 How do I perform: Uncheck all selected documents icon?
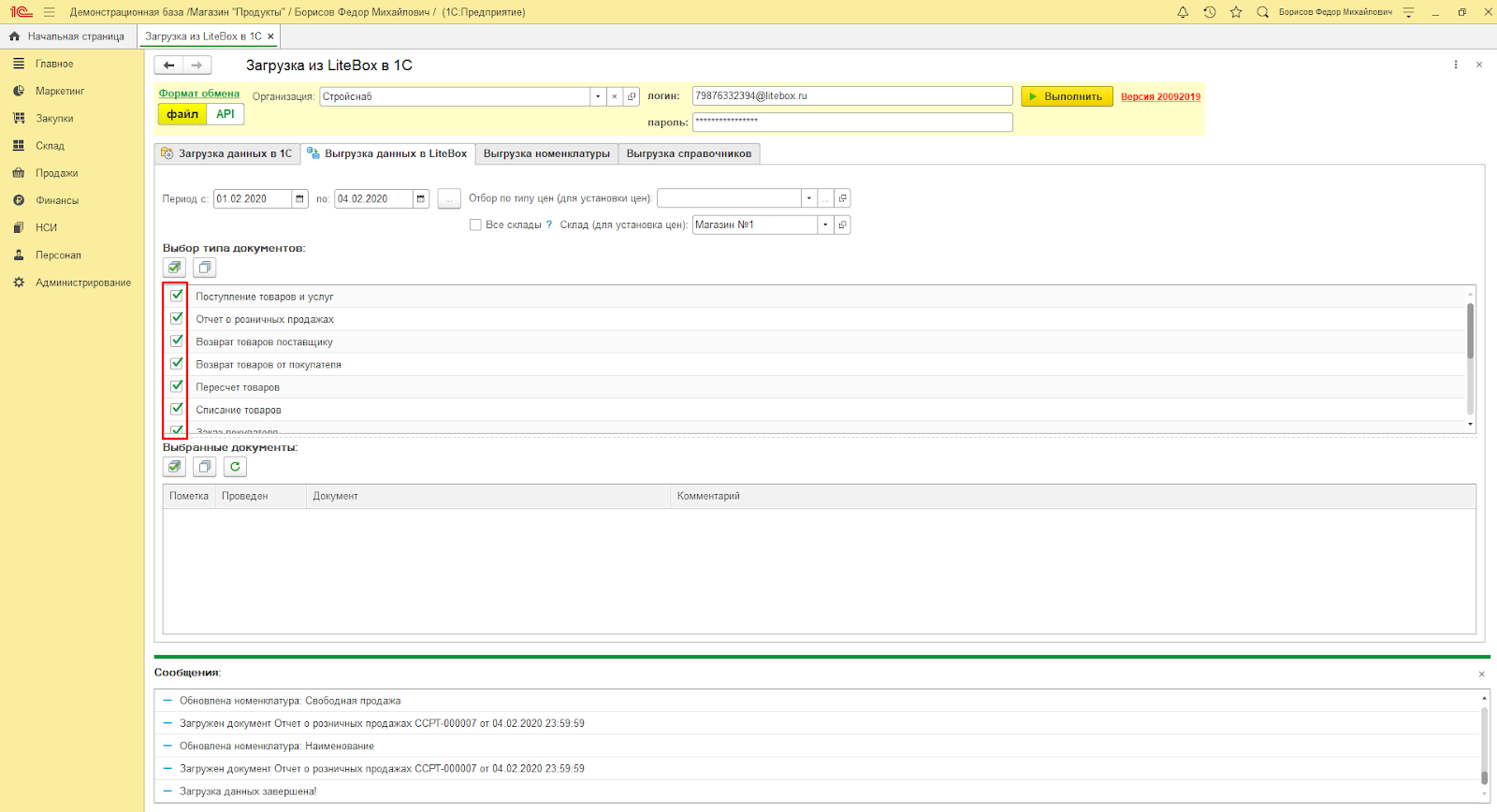[x=205, y=467]
